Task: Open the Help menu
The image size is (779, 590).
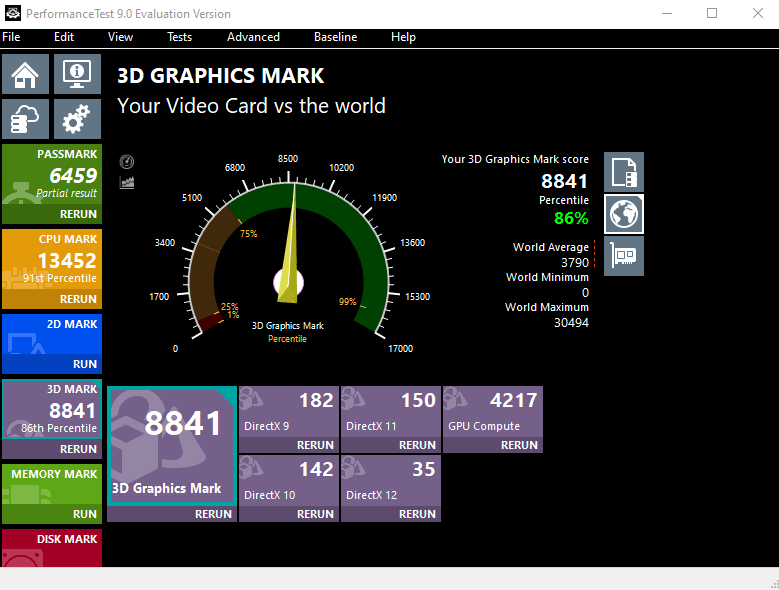Action: pos(403,37)
